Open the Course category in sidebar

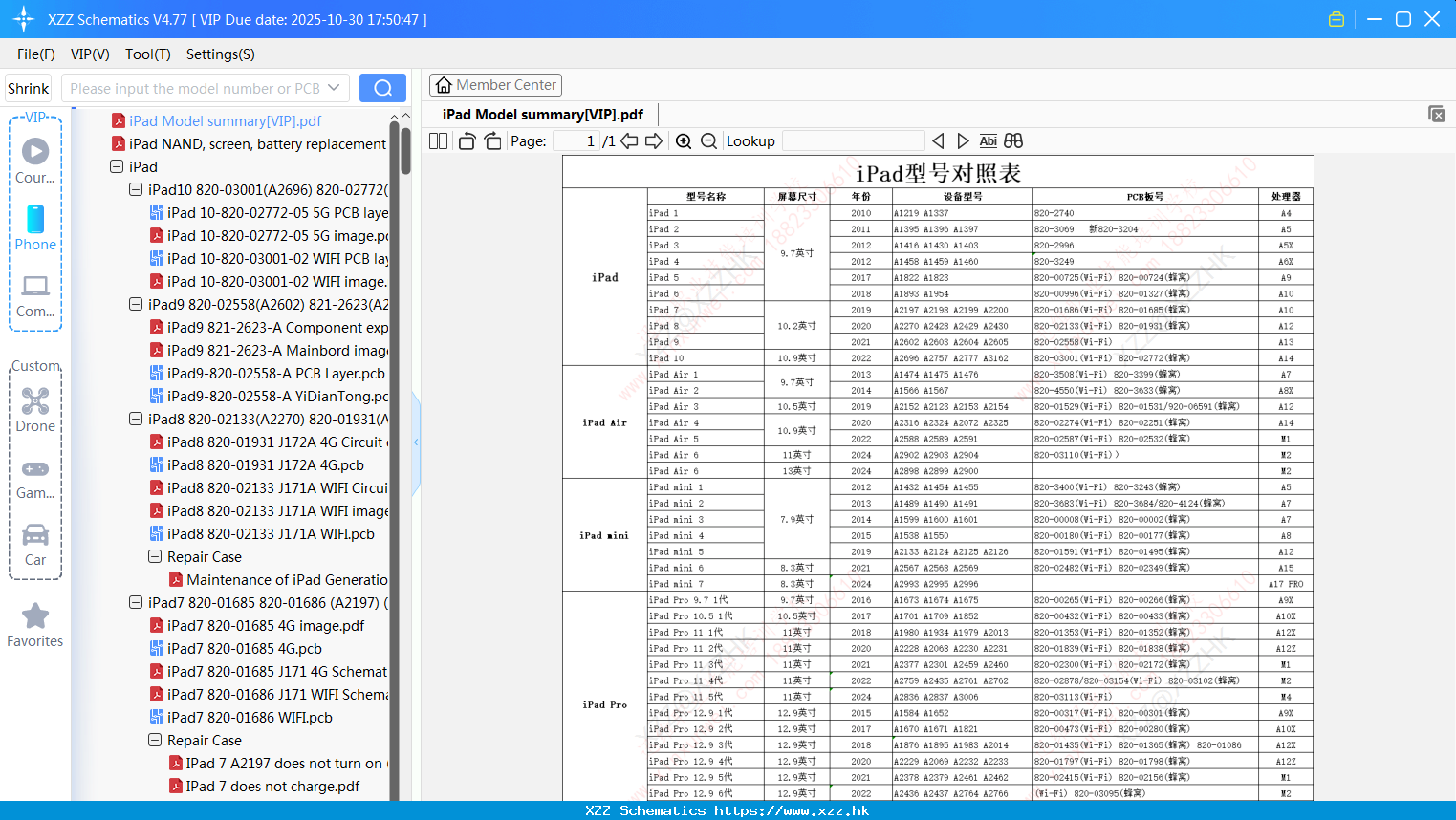[35, 161]
